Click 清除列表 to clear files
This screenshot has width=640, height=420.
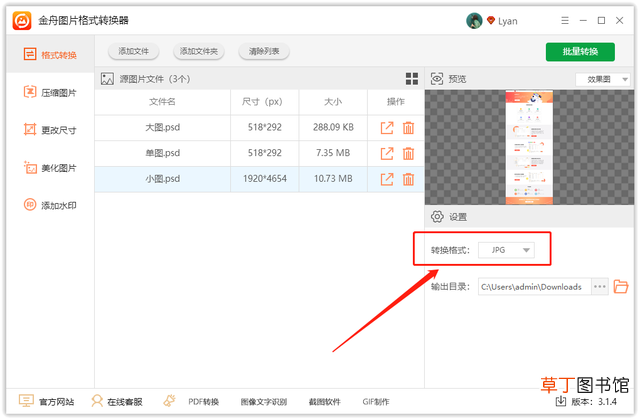coord(264,51)
